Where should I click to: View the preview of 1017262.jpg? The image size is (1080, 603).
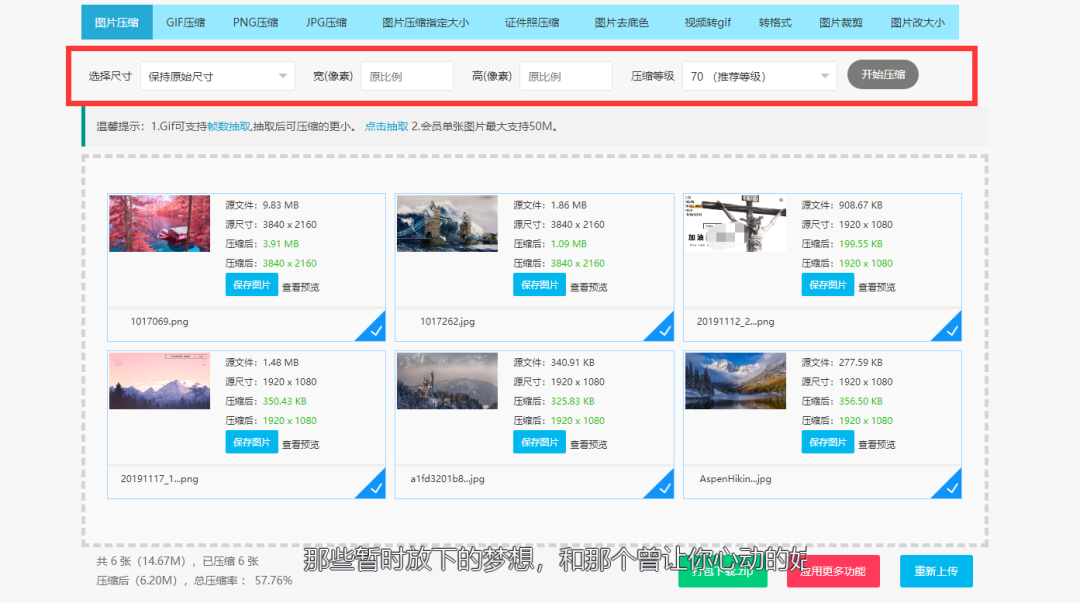click(x=588, y=287)
